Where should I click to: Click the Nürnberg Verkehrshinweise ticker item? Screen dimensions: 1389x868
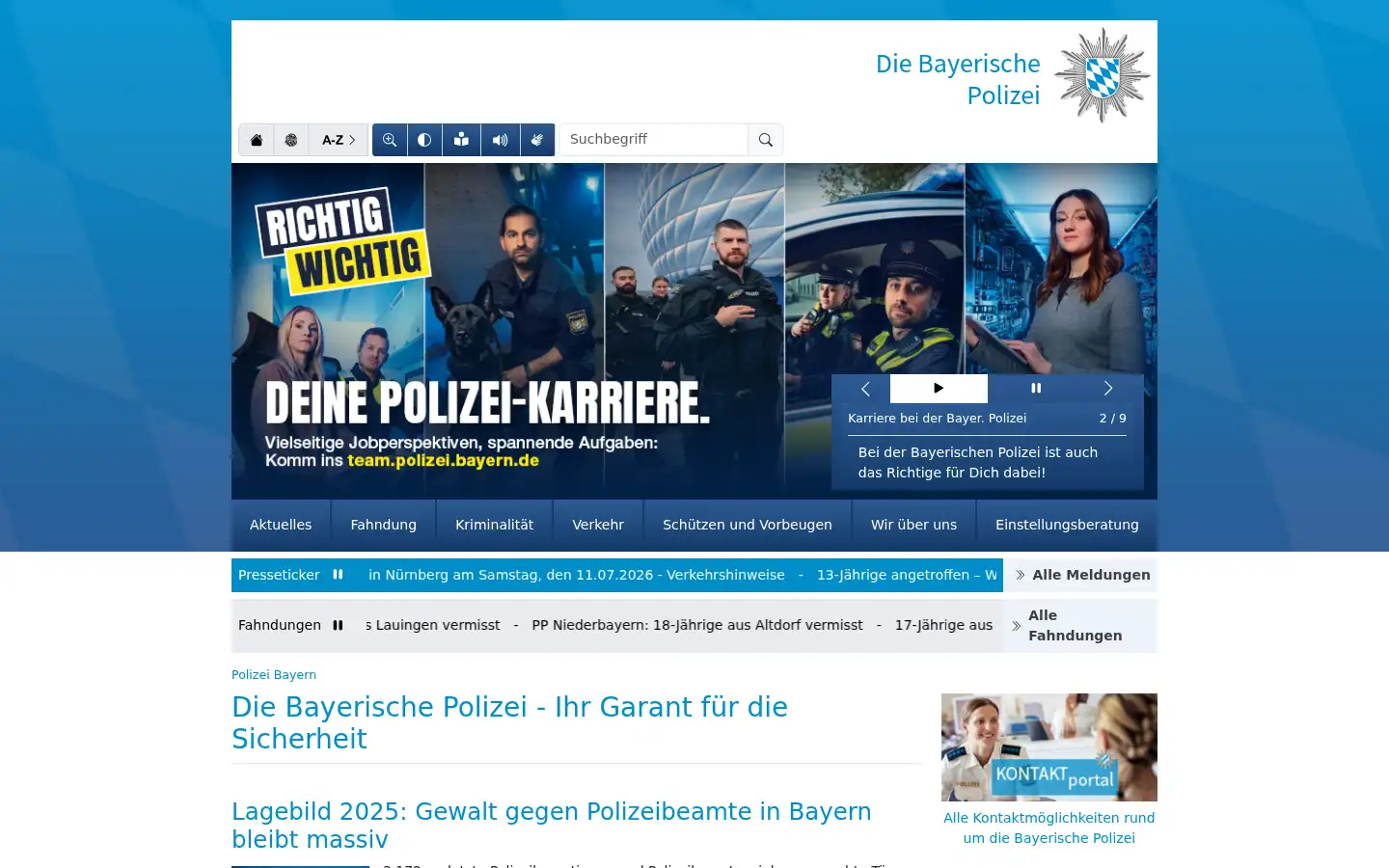pyautogui.click(x=577, y=575)
